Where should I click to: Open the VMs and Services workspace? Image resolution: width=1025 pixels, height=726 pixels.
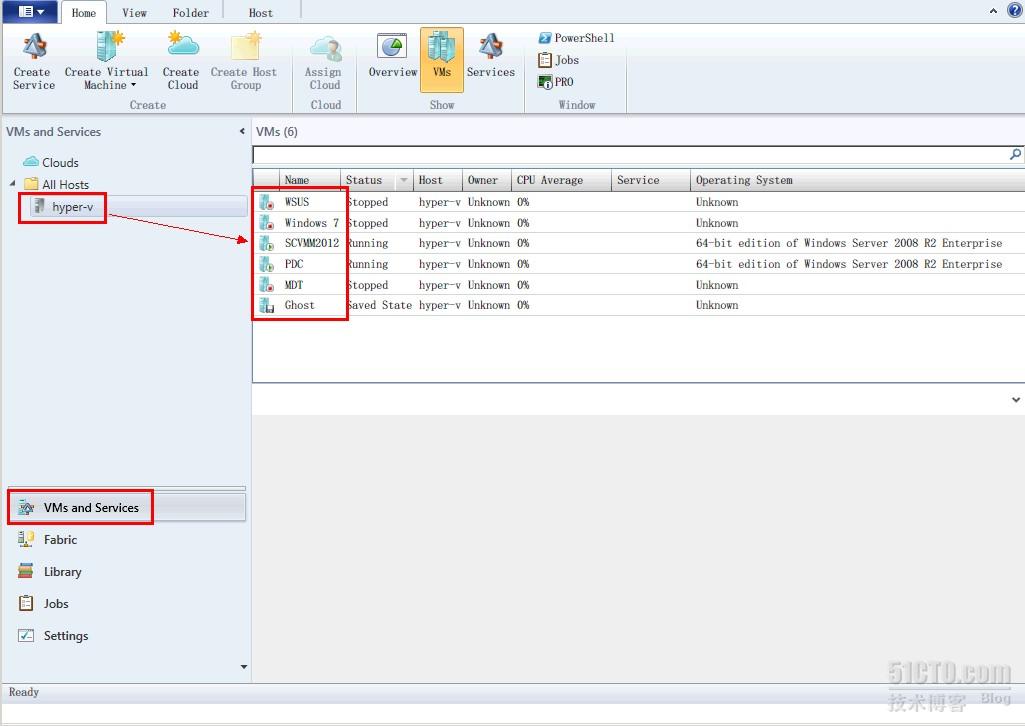tap(127, 508)
